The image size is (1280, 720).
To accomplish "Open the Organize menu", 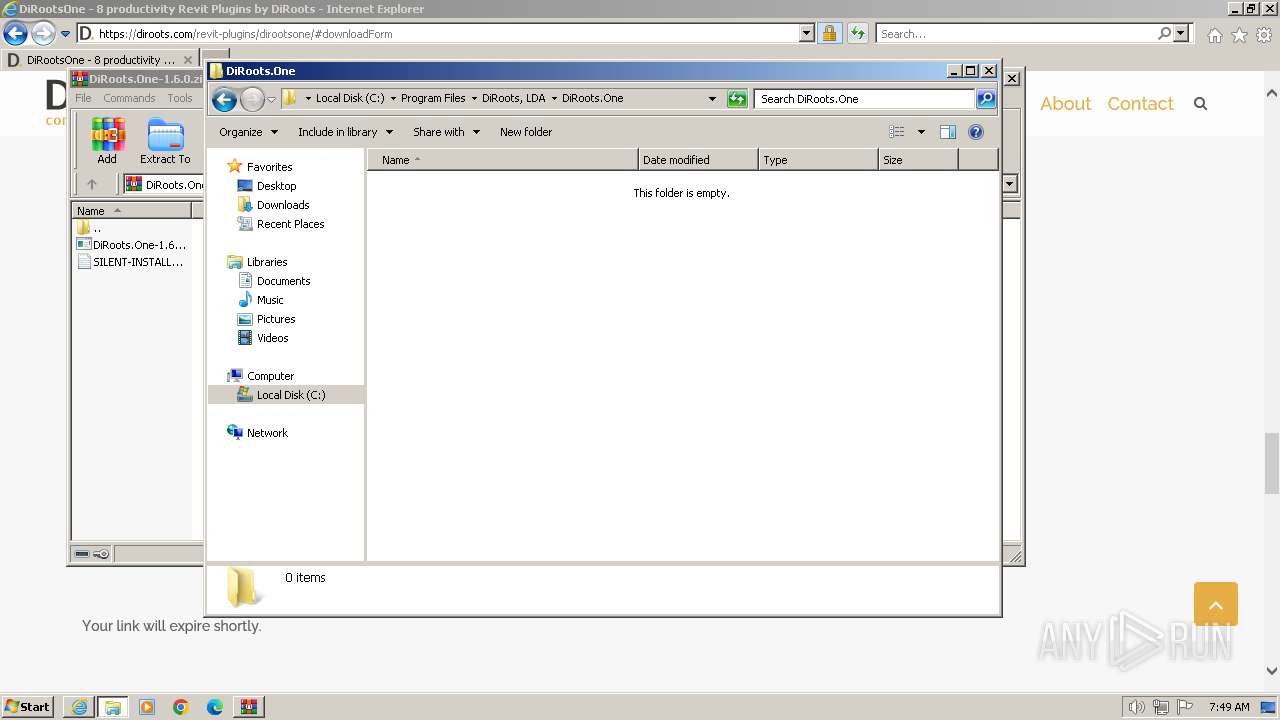I will pyautogui.click(x=247, y=132).
